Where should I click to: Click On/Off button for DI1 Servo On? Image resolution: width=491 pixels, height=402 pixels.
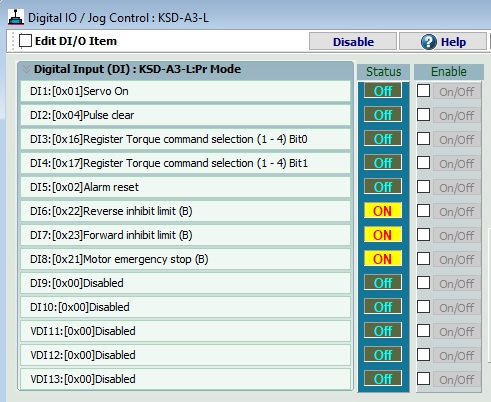pos(457,91)
